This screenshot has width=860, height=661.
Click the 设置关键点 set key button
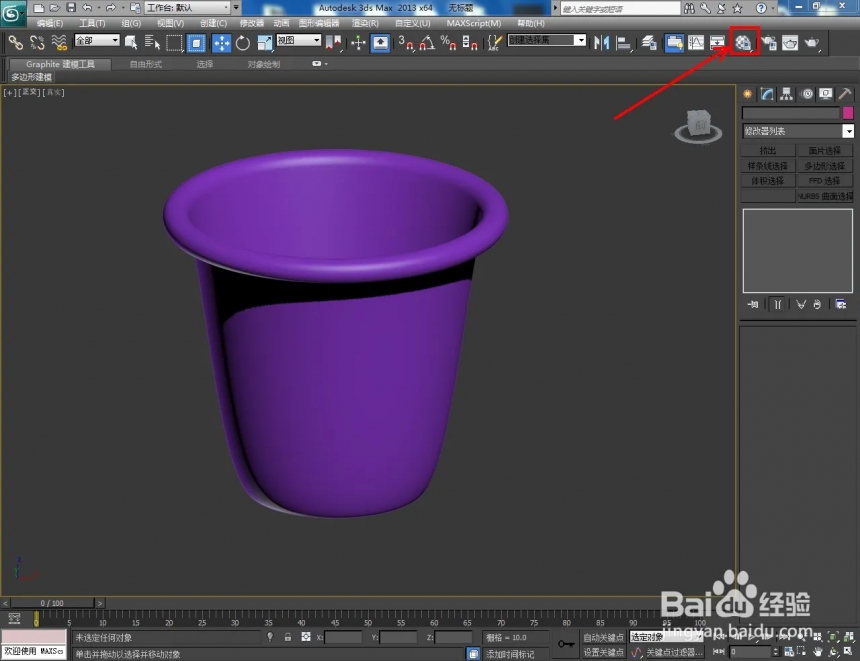pyautogui.click(x=603, y=652)
